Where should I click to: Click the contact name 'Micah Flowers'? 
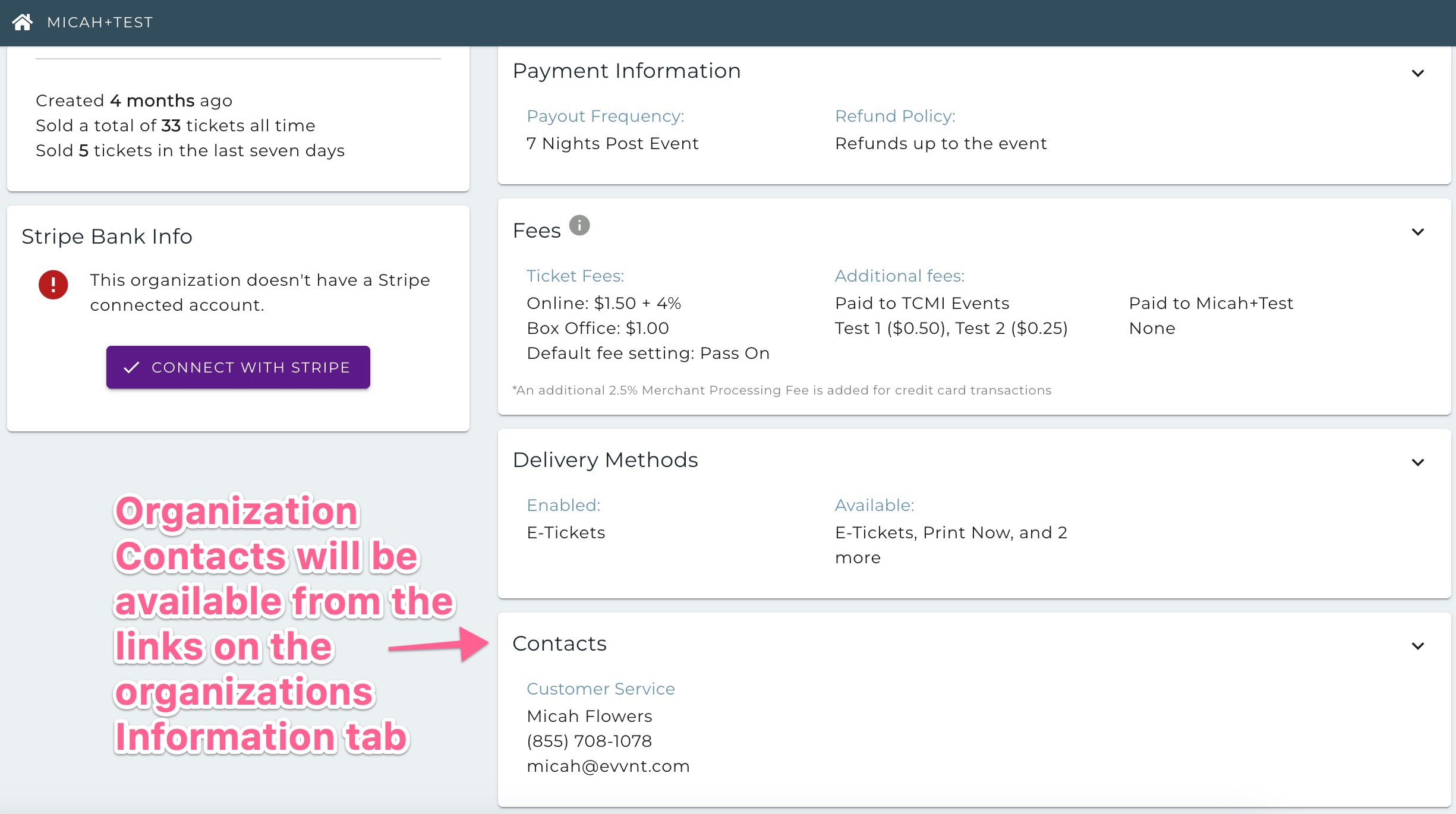coord(590,716)
